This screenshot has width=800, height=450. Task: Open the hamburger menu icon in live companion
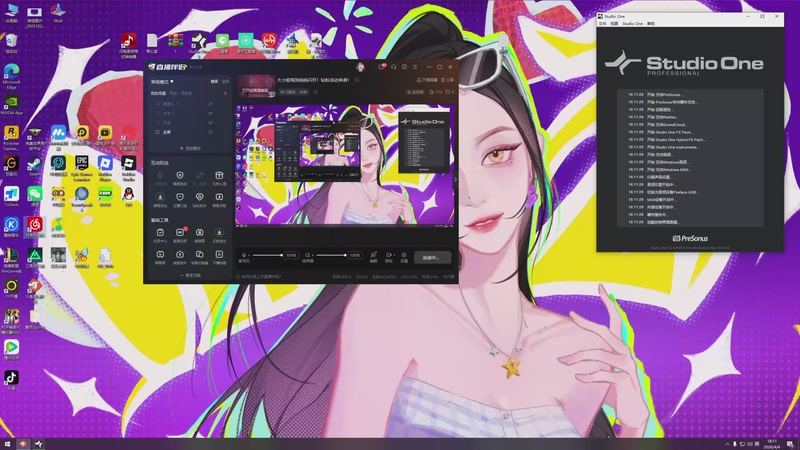point(415,67)
